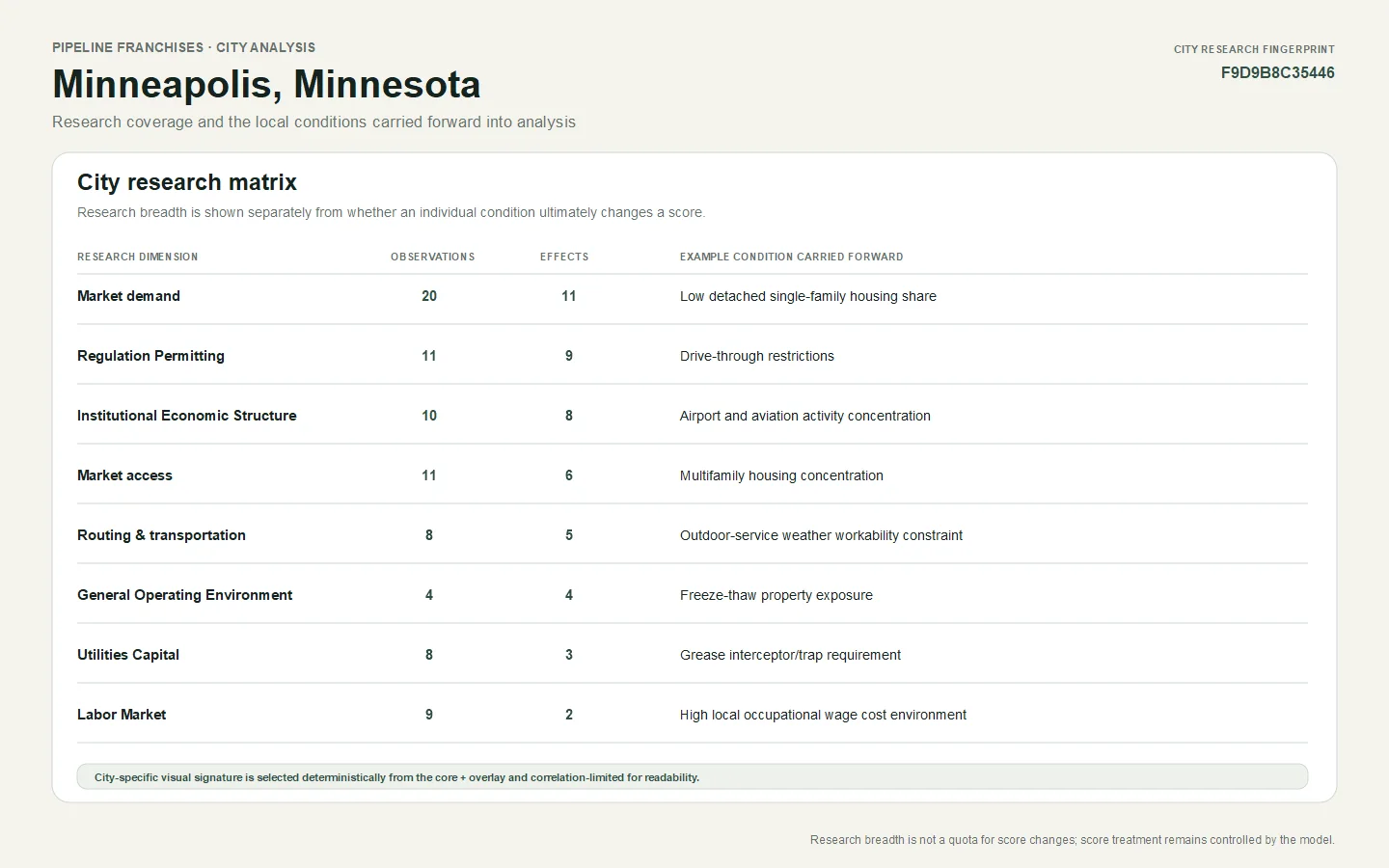
Task: Select the Regulation Permitting row label
Action: 150,356
